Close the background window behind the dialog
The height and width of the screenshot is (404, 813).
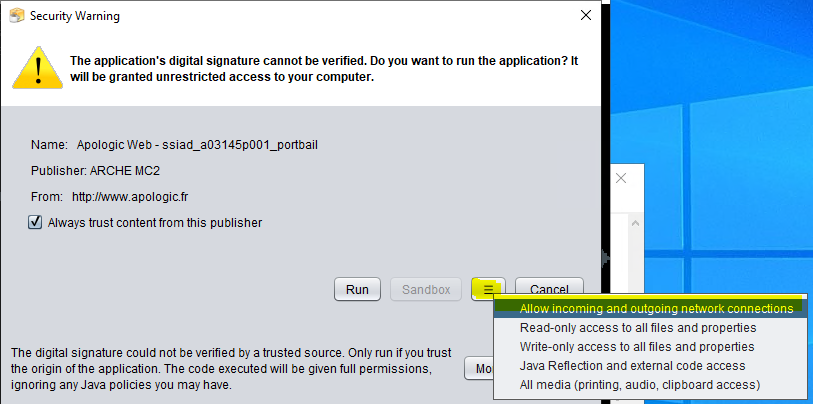point(620,178)
